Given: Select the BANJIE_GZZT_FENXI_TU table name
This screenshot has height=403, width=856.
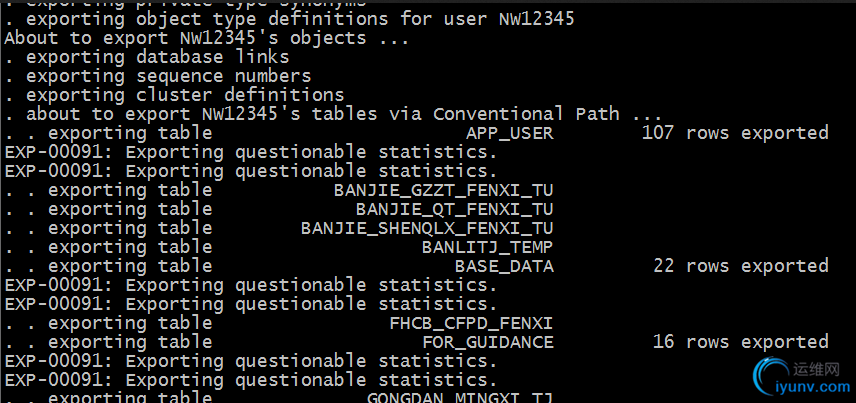Looking at the screenshot, I should click(443, 190).
